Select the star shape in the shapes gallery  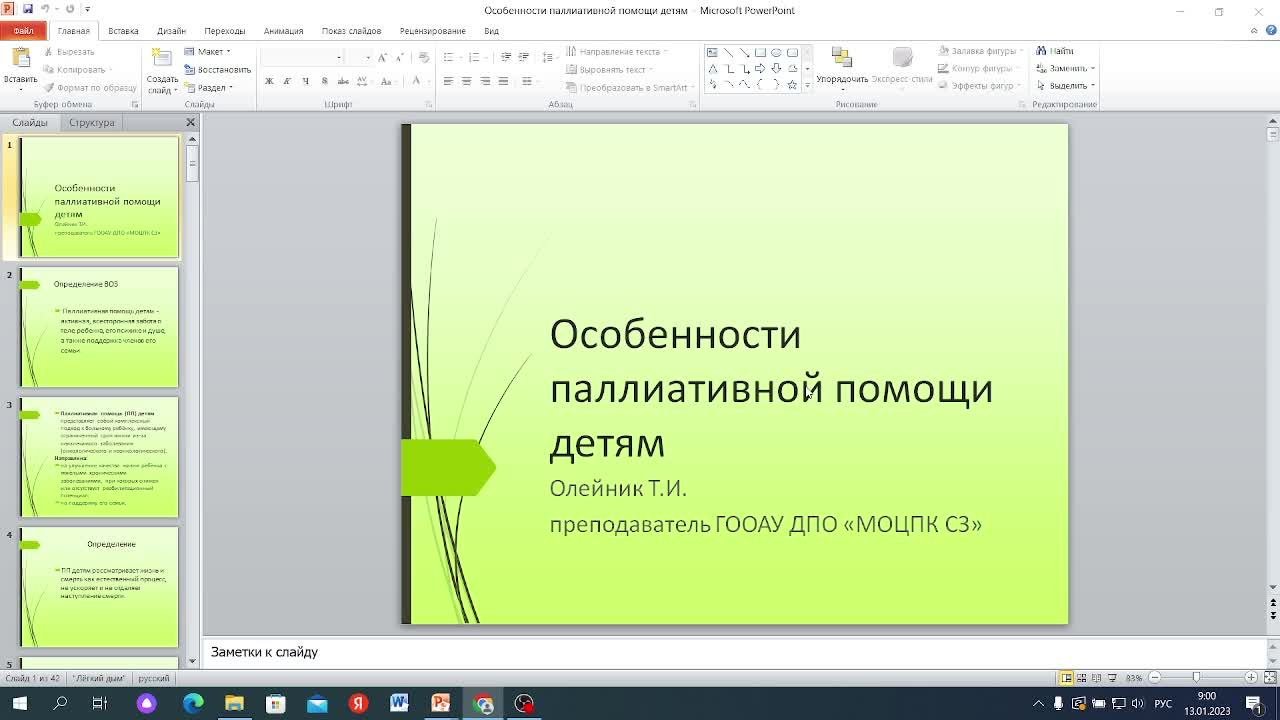(x=792, y=85)
